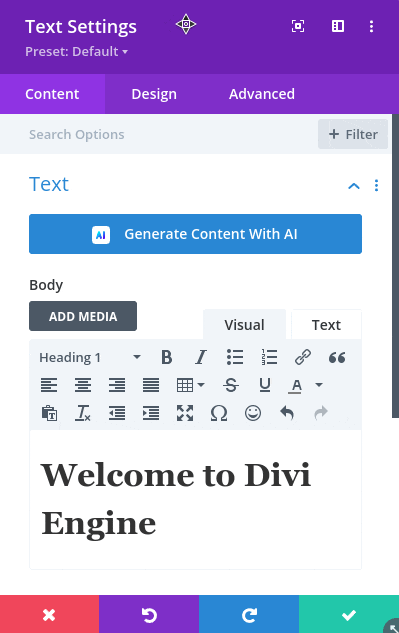The width and height of the screenshot is (399, 633).
Task: Insert a numbered list
Action: 269,357
